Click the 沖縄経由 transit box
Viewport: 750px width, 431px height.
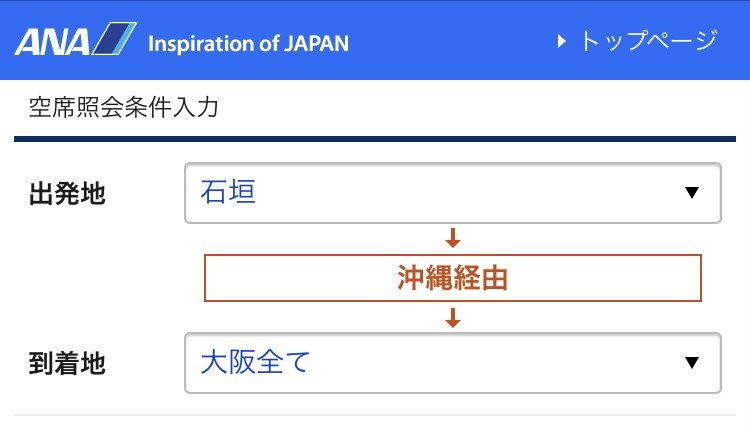(452, 278)
